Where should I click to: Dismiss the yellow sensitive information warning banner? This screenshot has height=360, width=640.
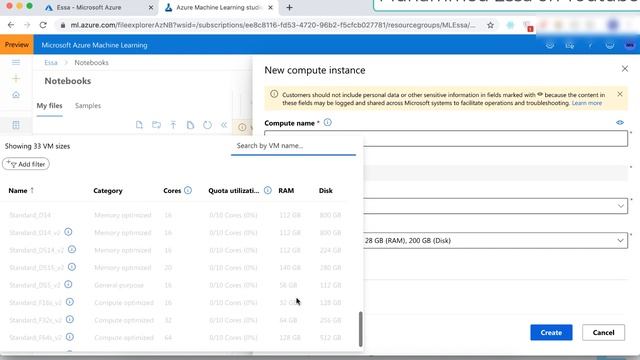pyautogui.click(x=620, y=94)
